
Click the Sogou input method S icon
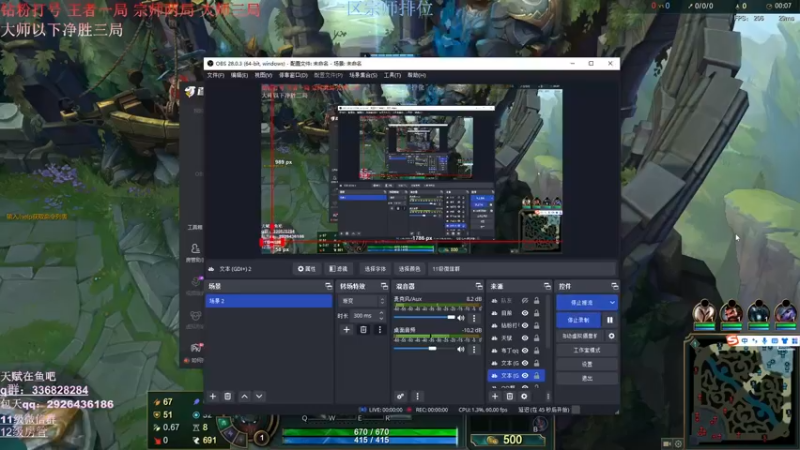[733, 340]
